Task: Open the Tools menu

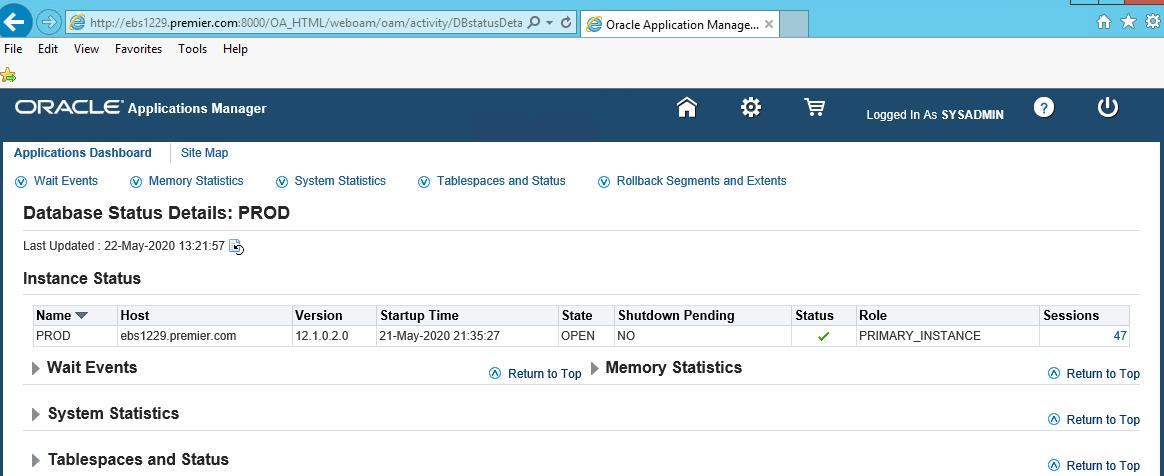Action: pyautogui.click(x=192, y=49)
